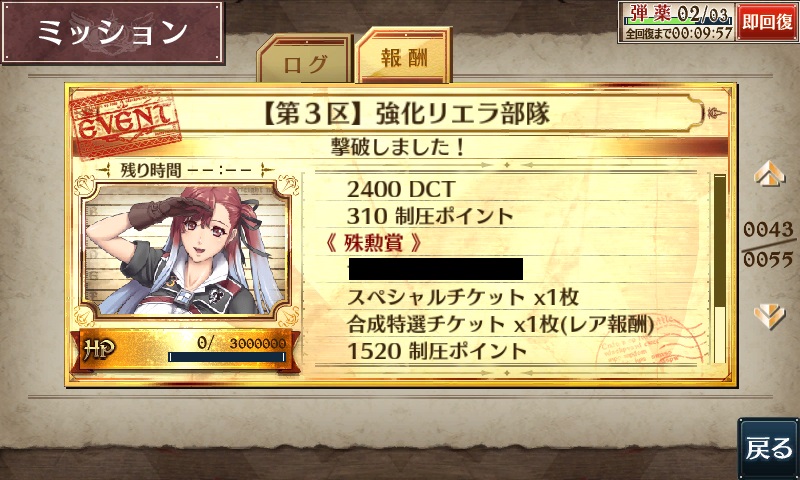The image size is (800, 480).
Task: Select the 合成特選チケット rare reward row
Action: [500, 324]
